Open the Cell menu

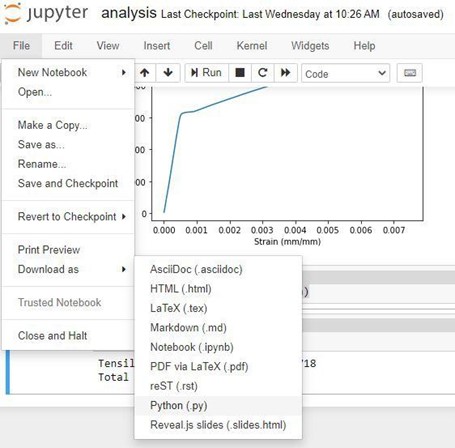coord(203,46)
